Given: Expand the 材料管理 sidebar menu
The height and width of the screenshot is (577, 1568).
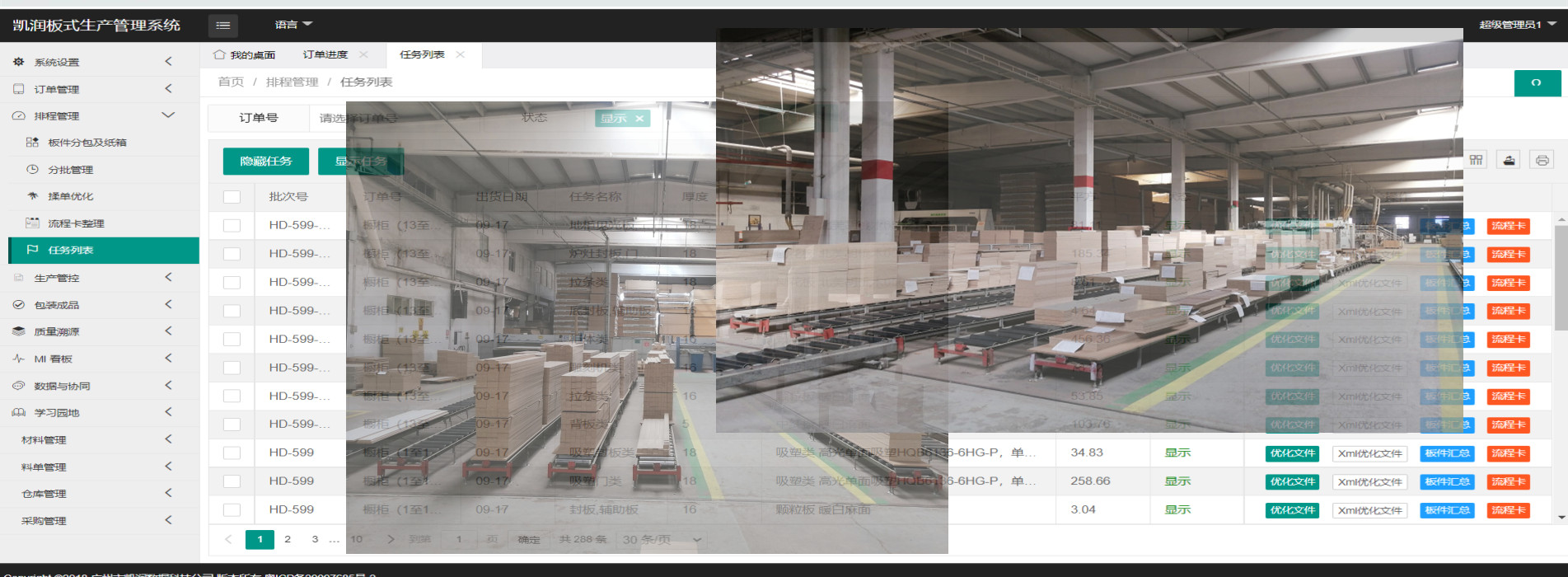Looking at the screenshot, I should pos(168,439).
